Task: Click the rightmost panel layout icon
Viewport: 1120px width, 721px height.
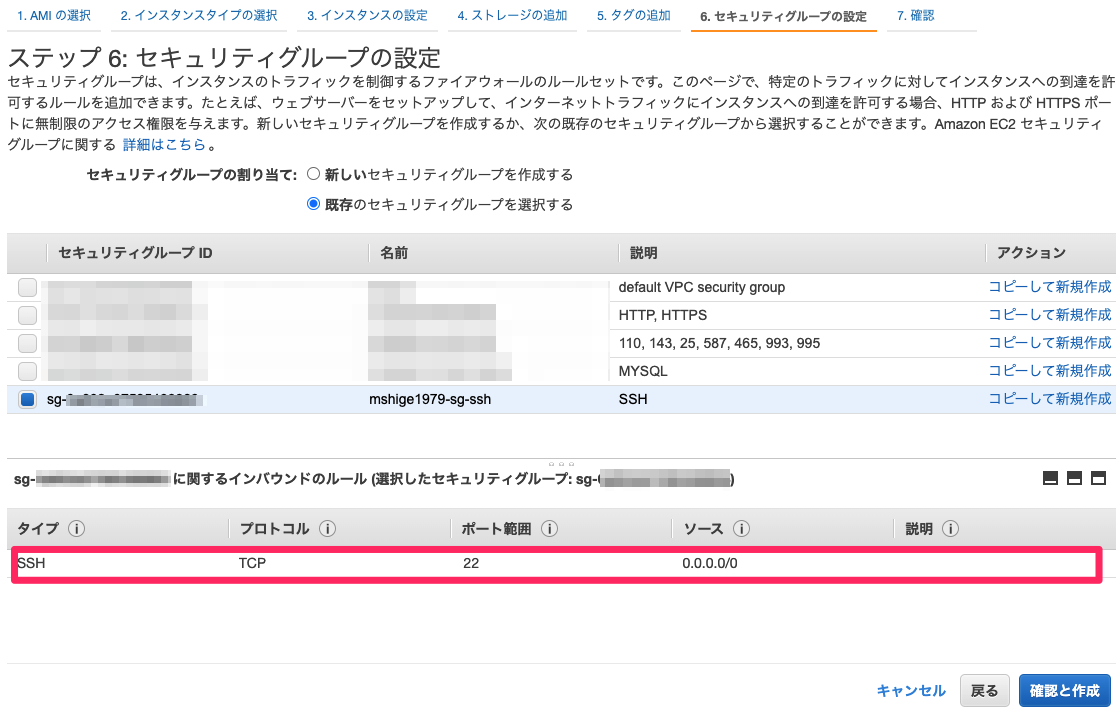Action: pos(1100,478)
